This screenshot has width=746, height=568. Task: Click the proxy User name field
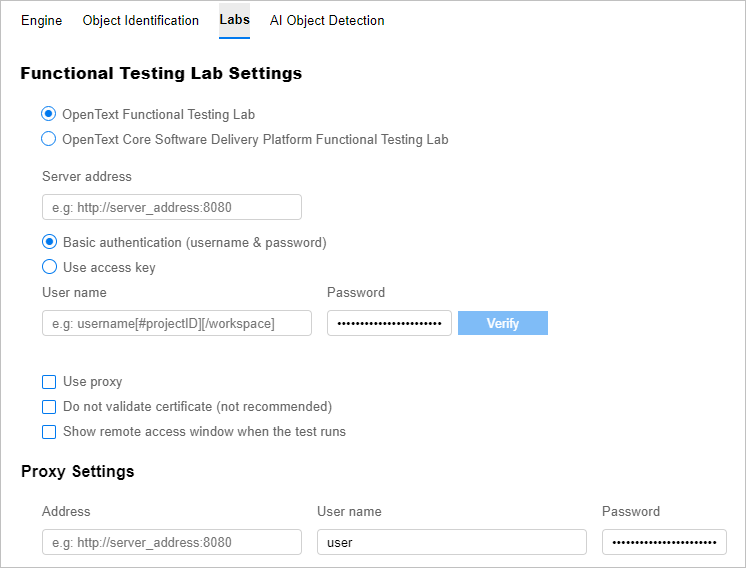click(x=451, y=542)
